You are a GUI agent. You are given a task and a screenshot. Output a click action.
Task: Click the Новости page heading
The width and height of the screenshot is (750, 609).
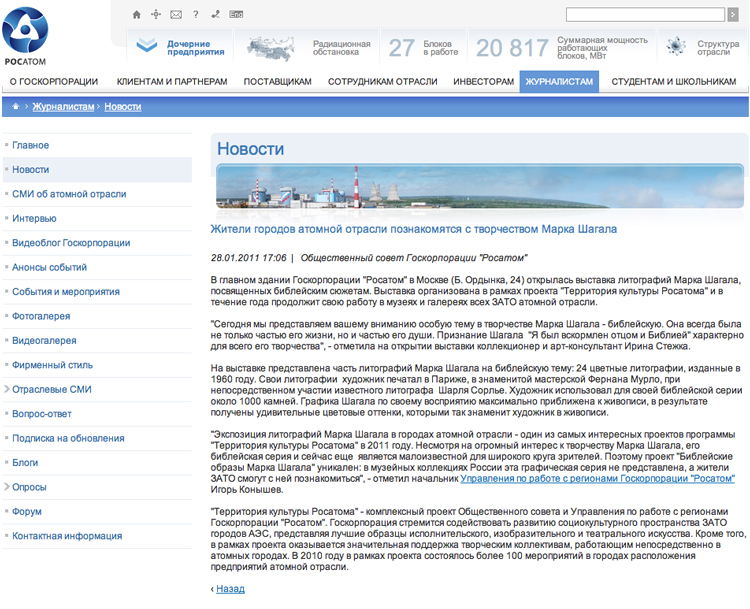pyautogui.click(x=251, y=149)
